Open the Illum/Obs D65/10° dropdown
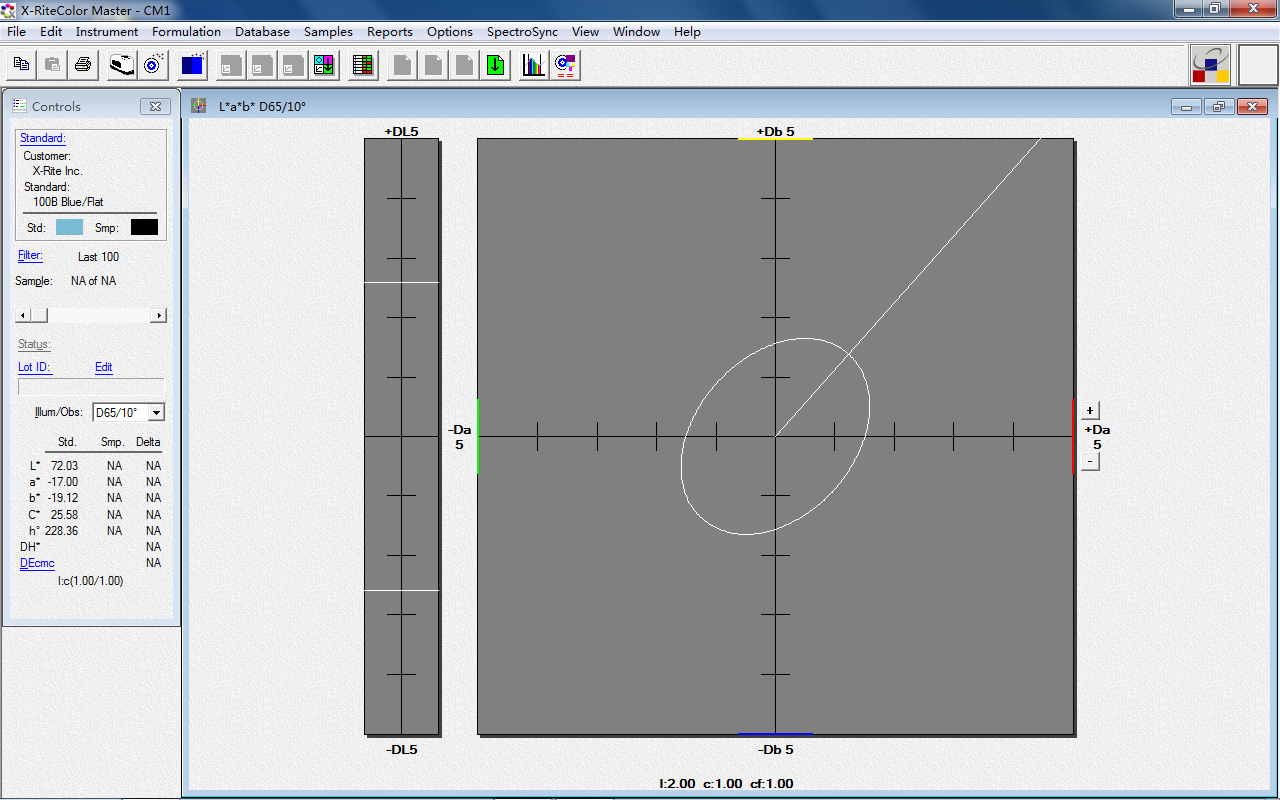Screen dimensions: 1280x800 coord(157,412)
